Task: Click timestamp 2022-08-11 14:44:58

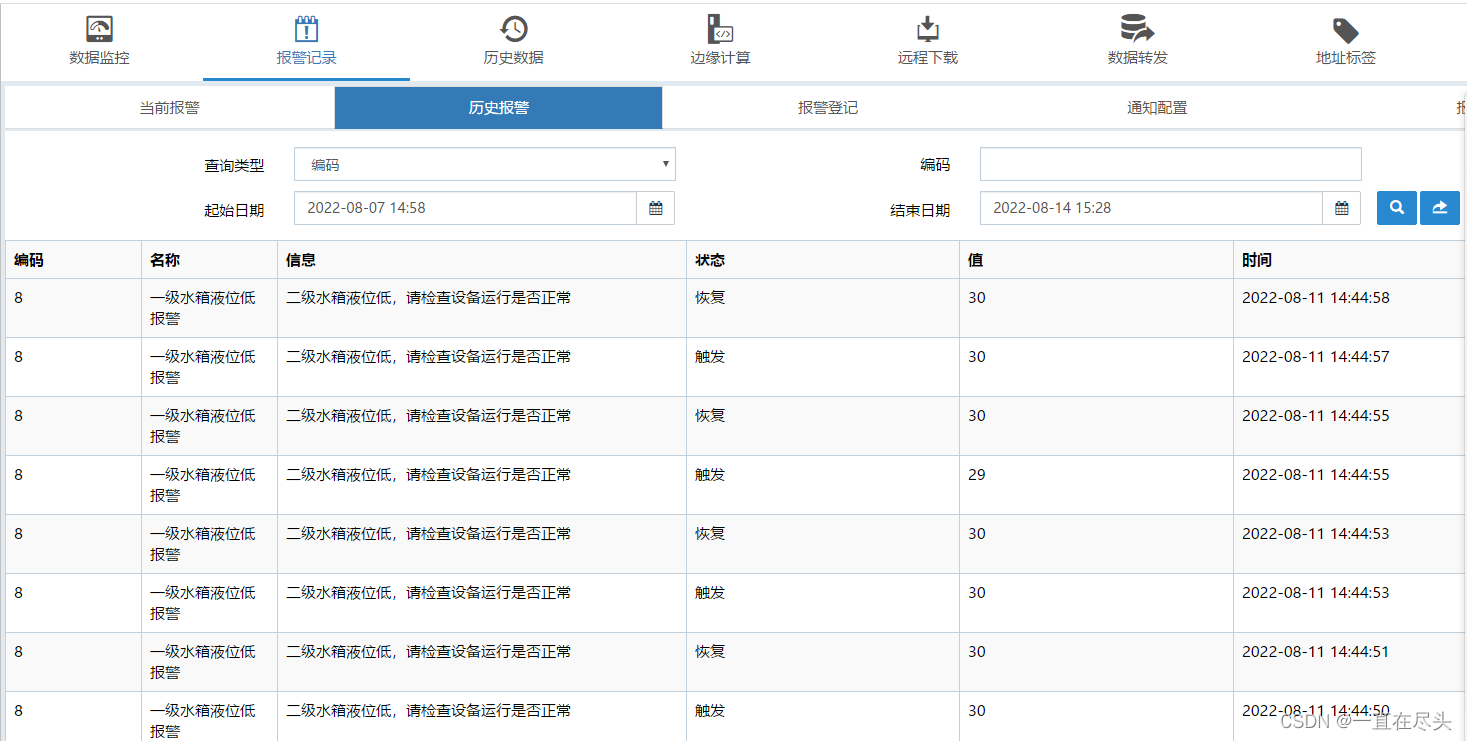Action: pos(1316,298)
